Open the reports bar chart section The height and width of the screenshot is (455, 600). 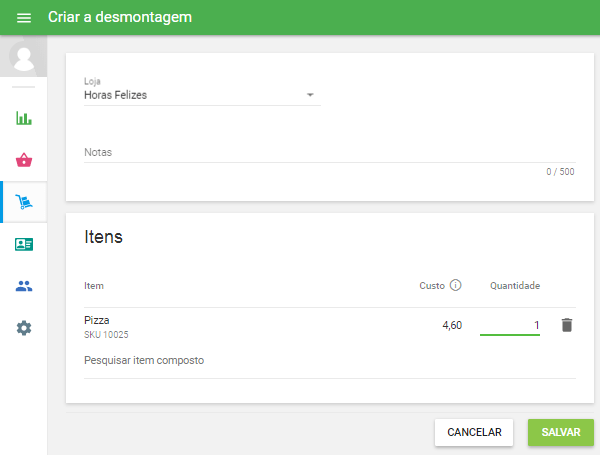coord(24,118)
